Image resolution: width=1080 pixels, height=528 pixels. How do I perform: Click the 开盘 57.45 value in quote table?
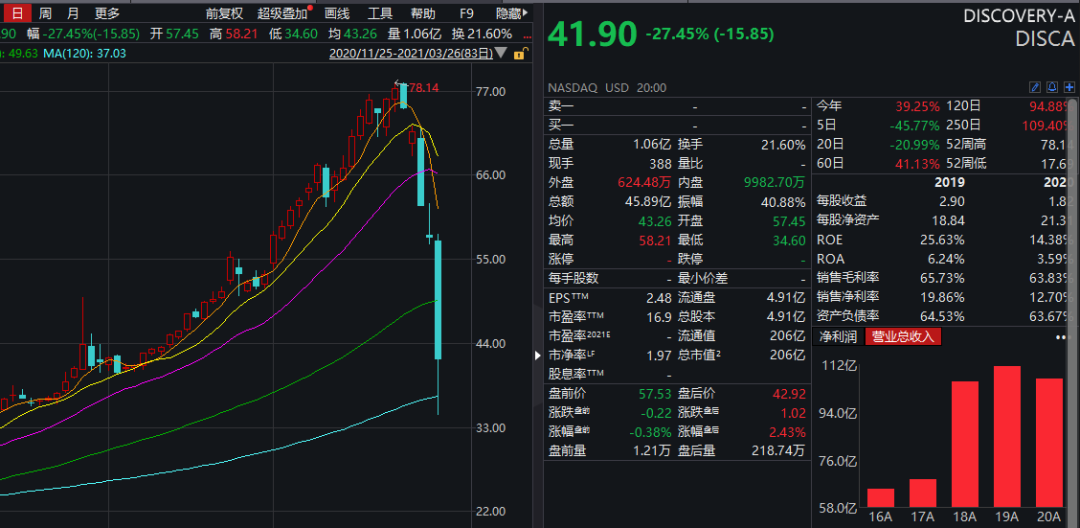(790, 221)
